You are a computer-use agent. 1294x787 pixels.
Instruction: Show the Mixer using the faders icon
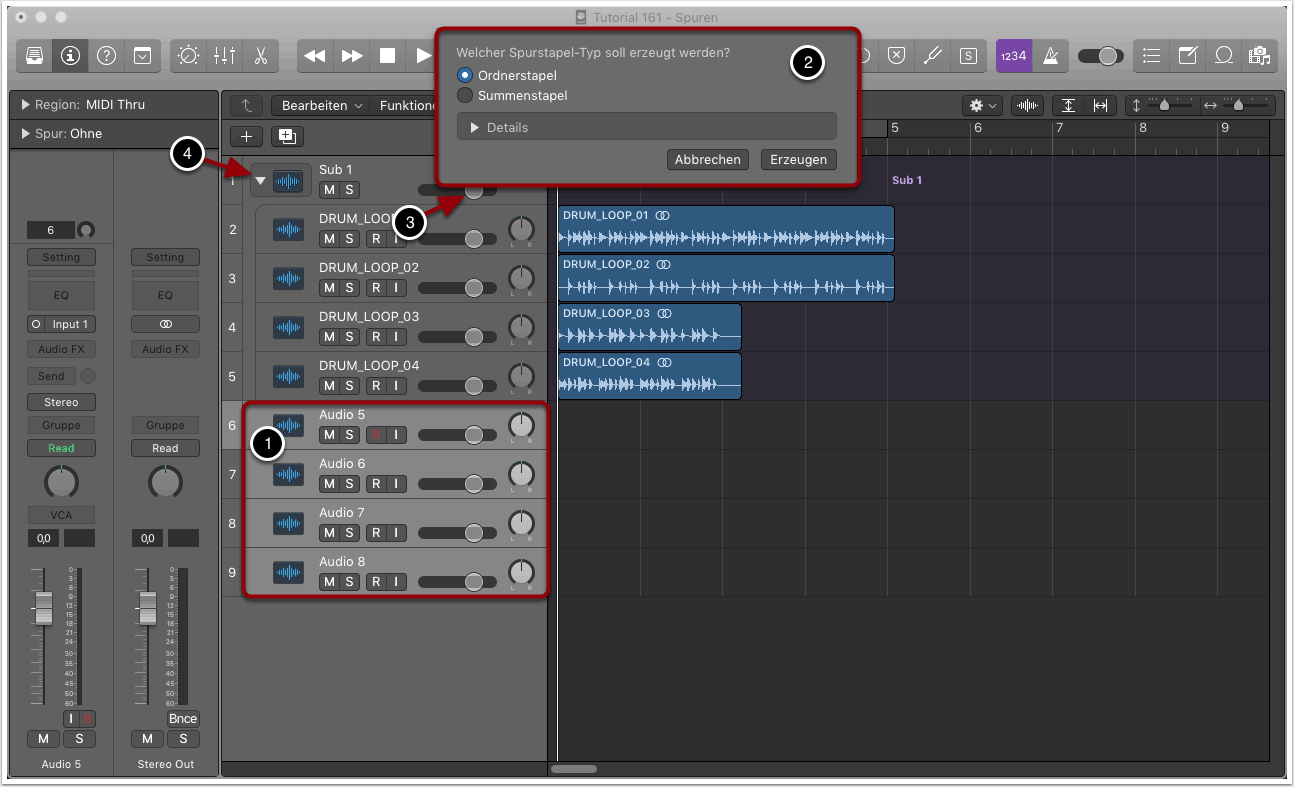point(224,56)
